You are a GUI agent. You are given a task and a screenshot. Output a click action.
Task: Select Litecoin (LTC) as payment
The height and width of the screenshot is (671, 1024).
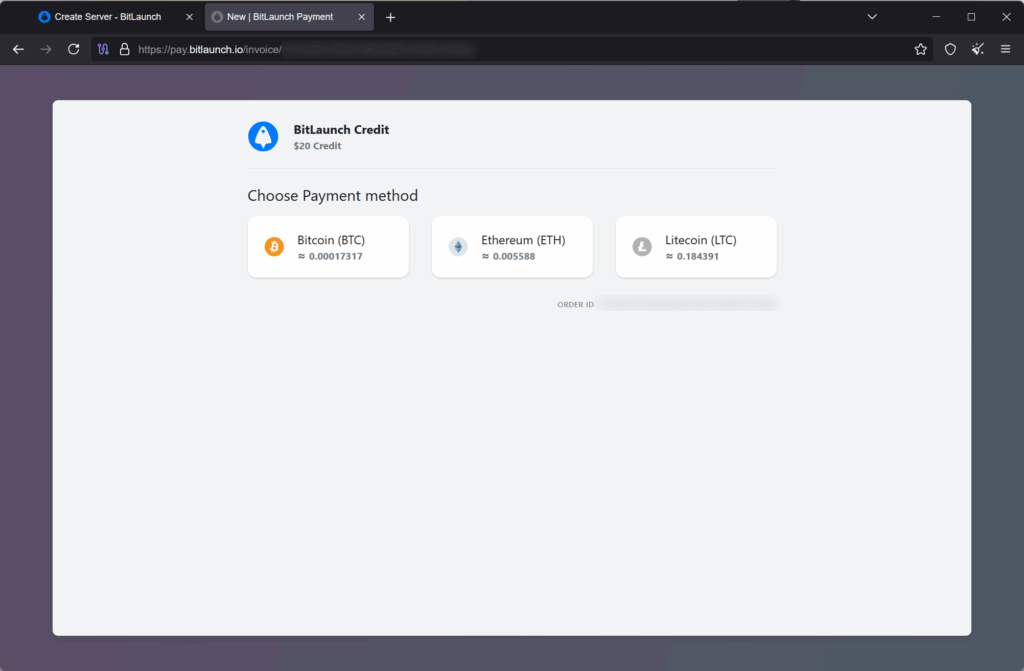coord(696,247)
